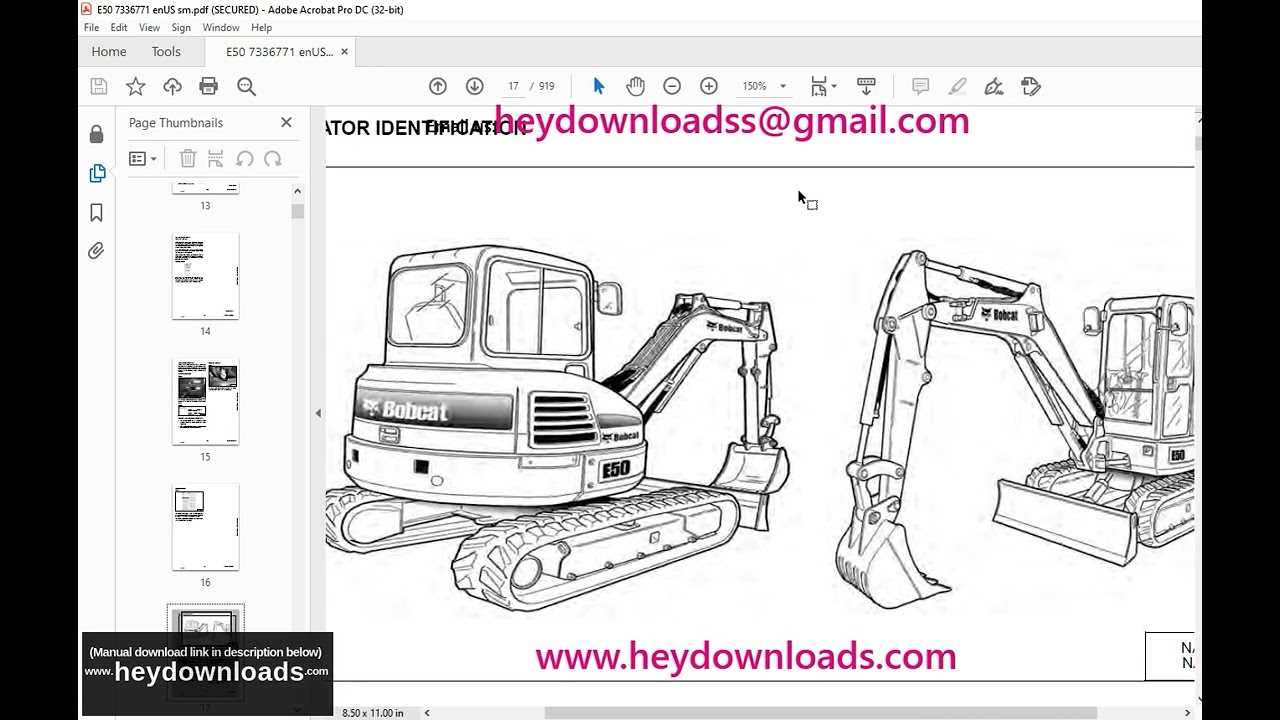1280x720 pixels.
Task: Open the Bookmarks panel icon
Action: [x=96, y=212]
